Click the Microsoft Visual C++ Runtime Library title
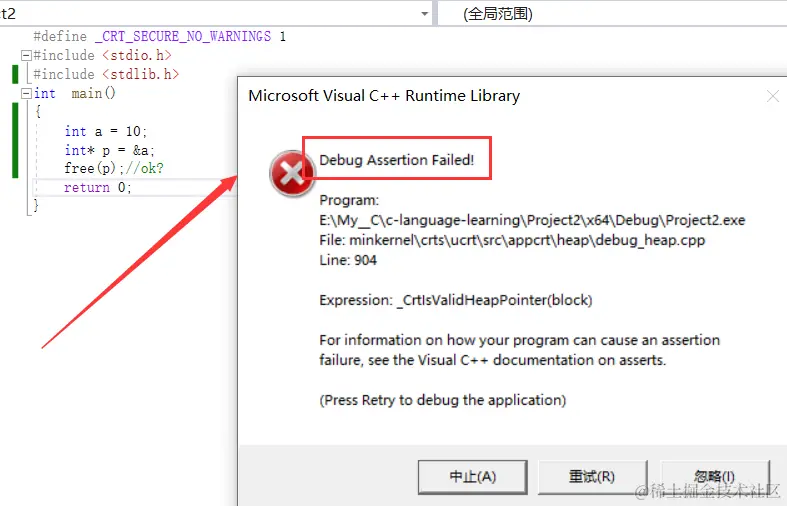Screen dimensions: 787x506 [x=384, y=96]
